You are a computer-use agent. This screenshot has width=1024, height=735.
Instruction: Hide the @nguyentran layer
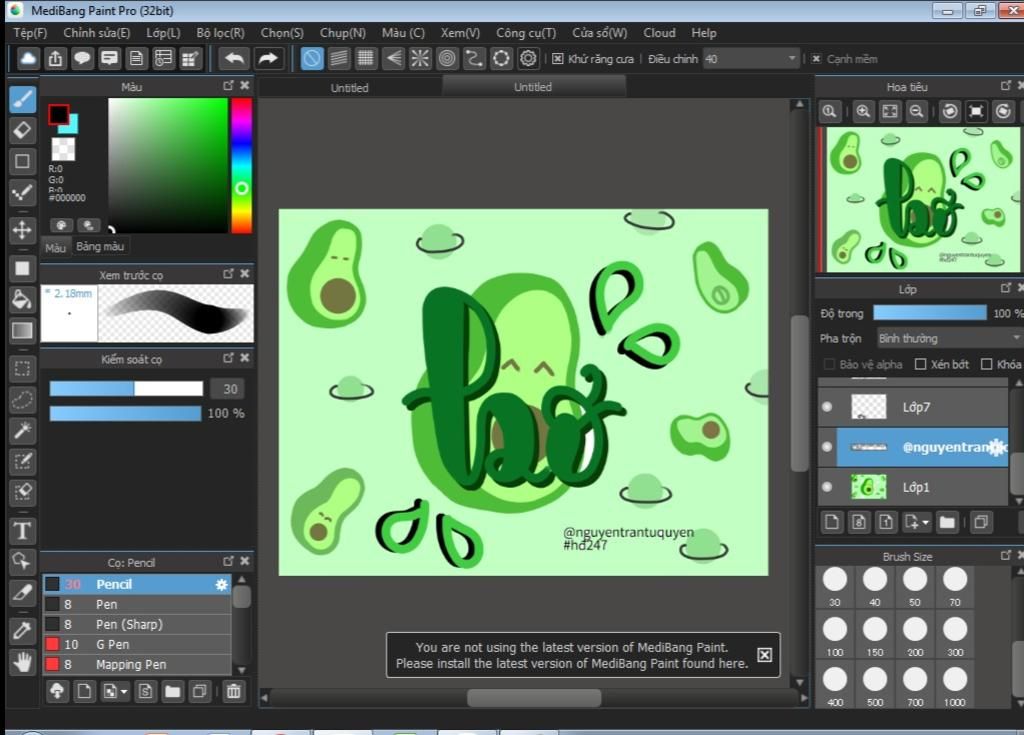click(827, 447)
